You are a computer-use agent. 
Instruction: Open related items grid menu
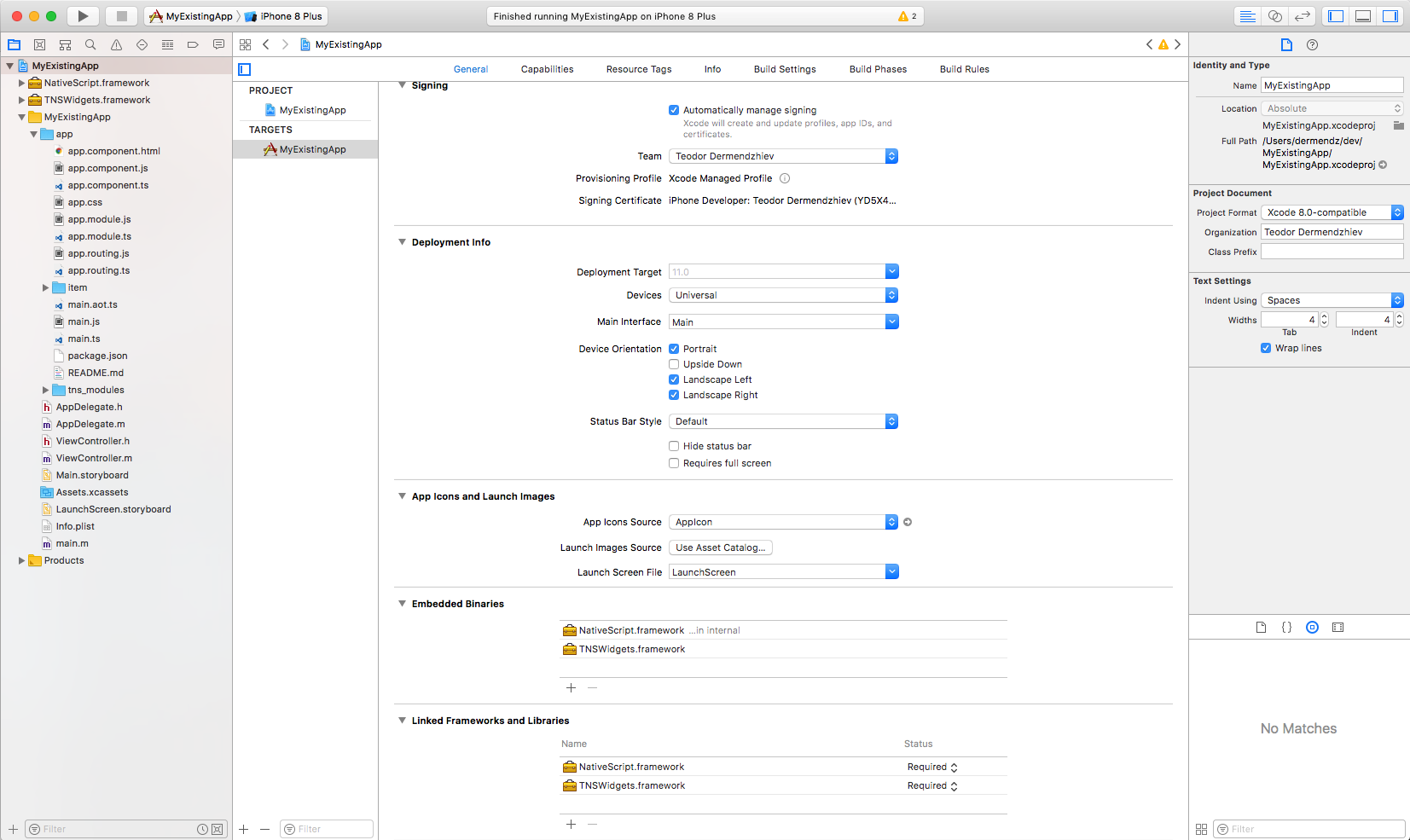tap(245, 44)
